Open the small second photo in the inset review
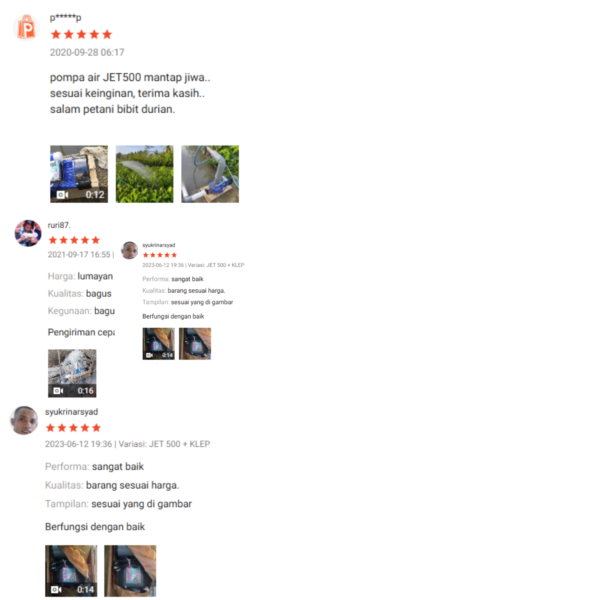Viewport: 600px width, 600px height. tap(195, 344)
